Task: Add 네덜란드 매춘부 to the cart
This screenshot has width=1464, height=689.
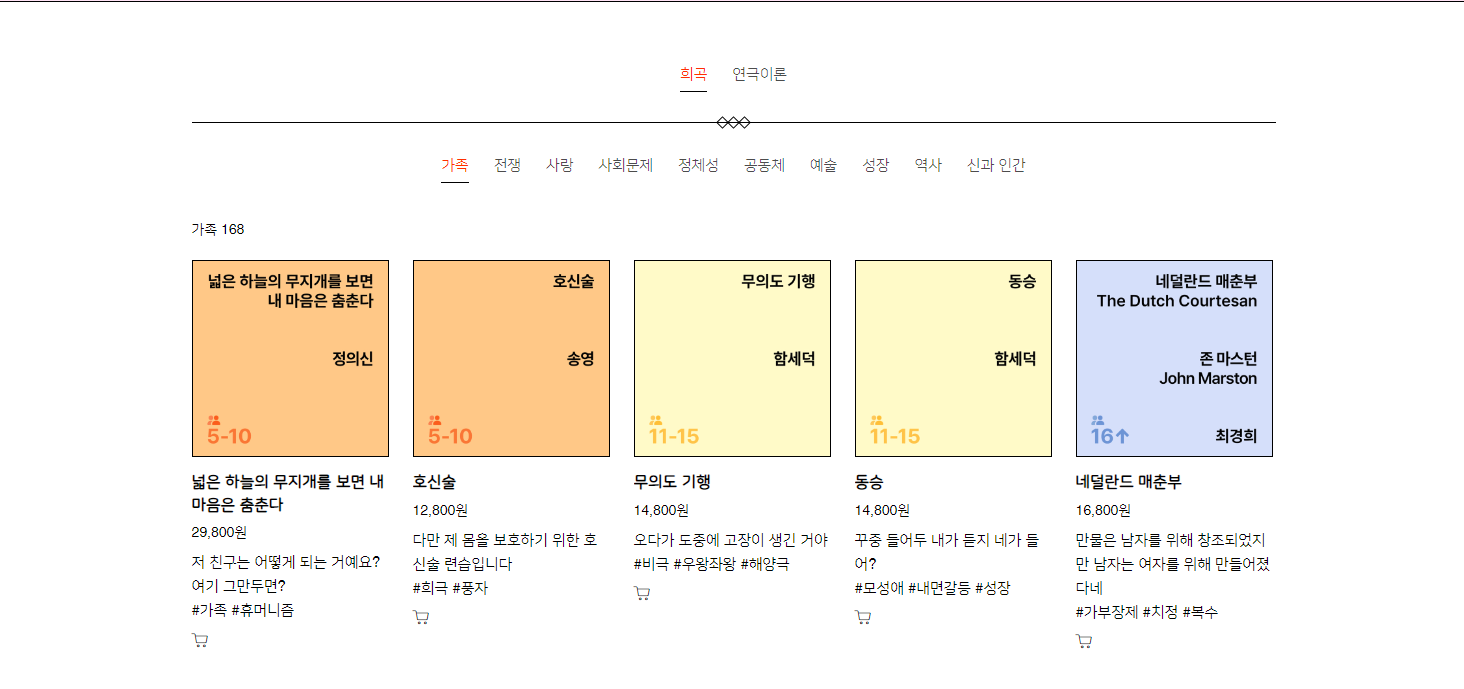Action: [1084, 641]
